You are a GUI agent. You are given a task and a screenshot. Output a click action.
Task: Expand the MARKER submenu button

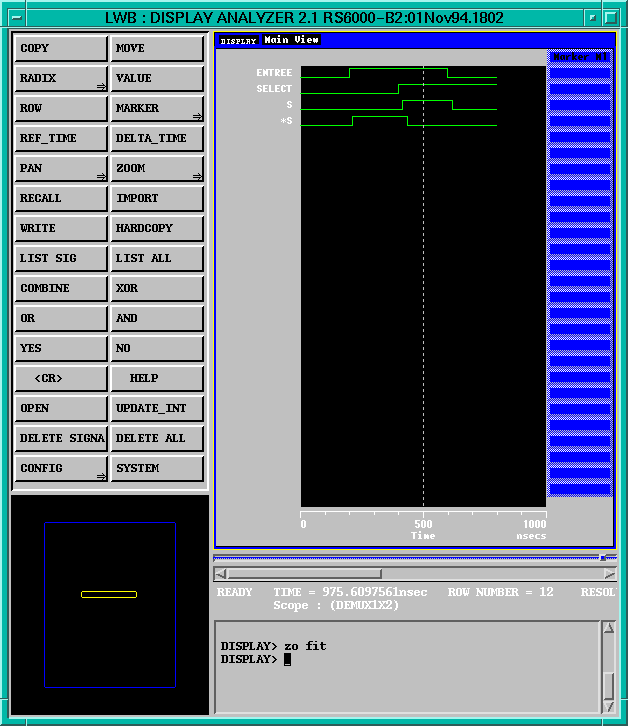pos(157,109)
